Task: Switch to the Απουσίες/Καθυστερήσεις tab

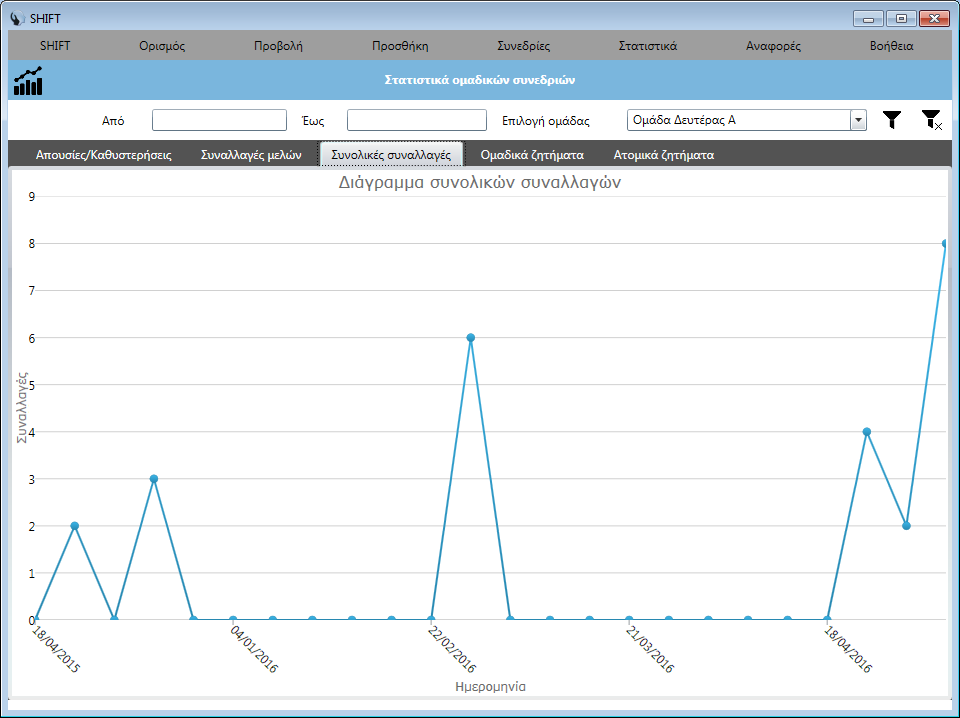Action: point(103,155)
